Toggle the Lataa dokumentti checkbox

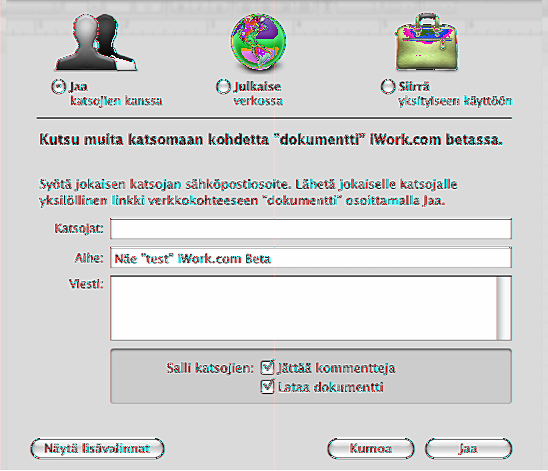click(x=267, y=386)
